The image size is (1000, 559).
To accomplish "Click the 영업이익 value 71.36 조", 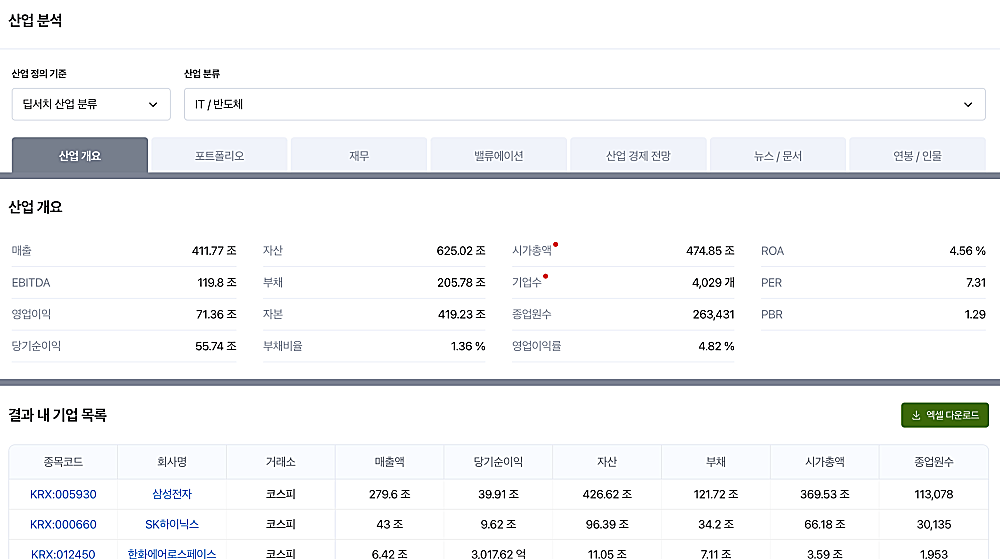I will tap(216, 314).
